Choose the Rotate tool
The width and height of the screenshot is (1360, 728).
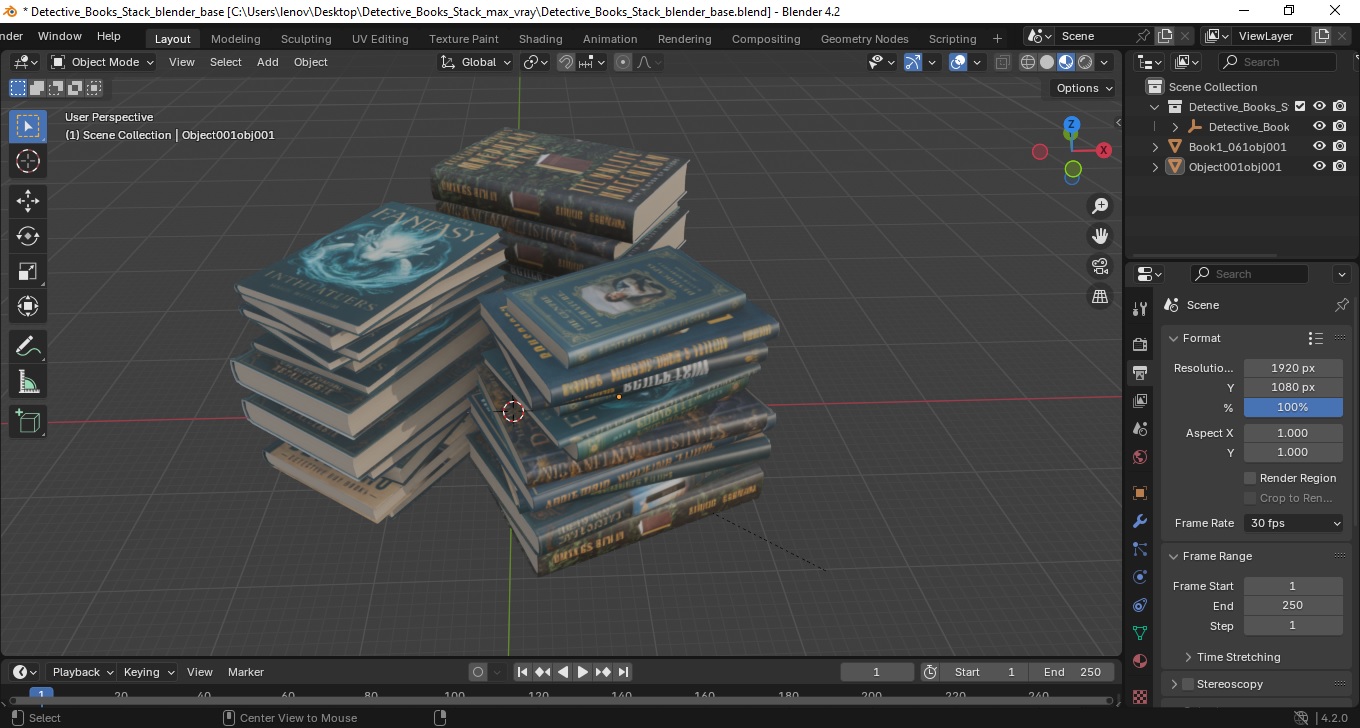point(28,236)
